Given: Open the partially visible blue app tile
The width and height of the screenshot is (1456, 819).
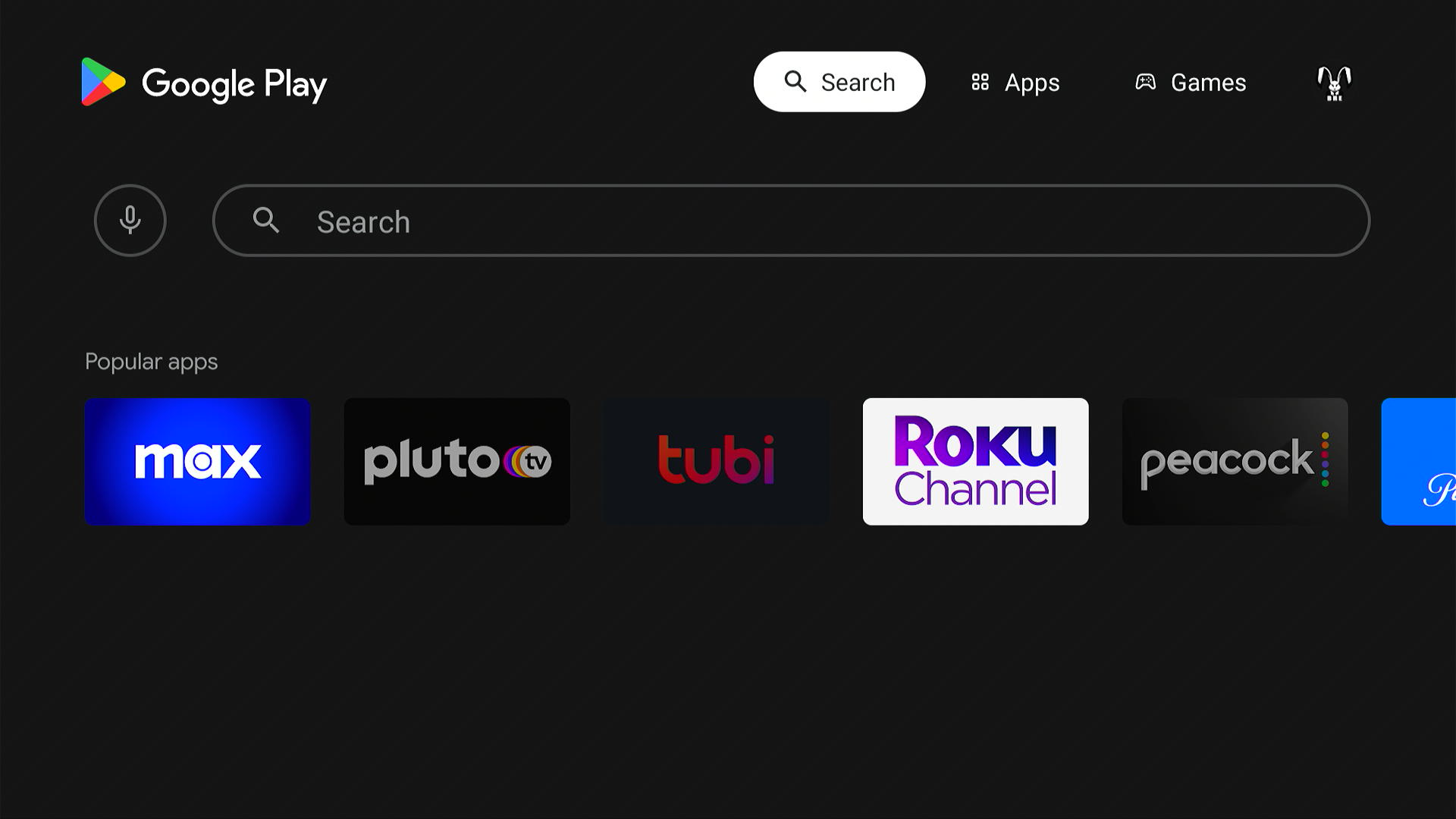Looking at the screenshot, I should click(1419, 461).
